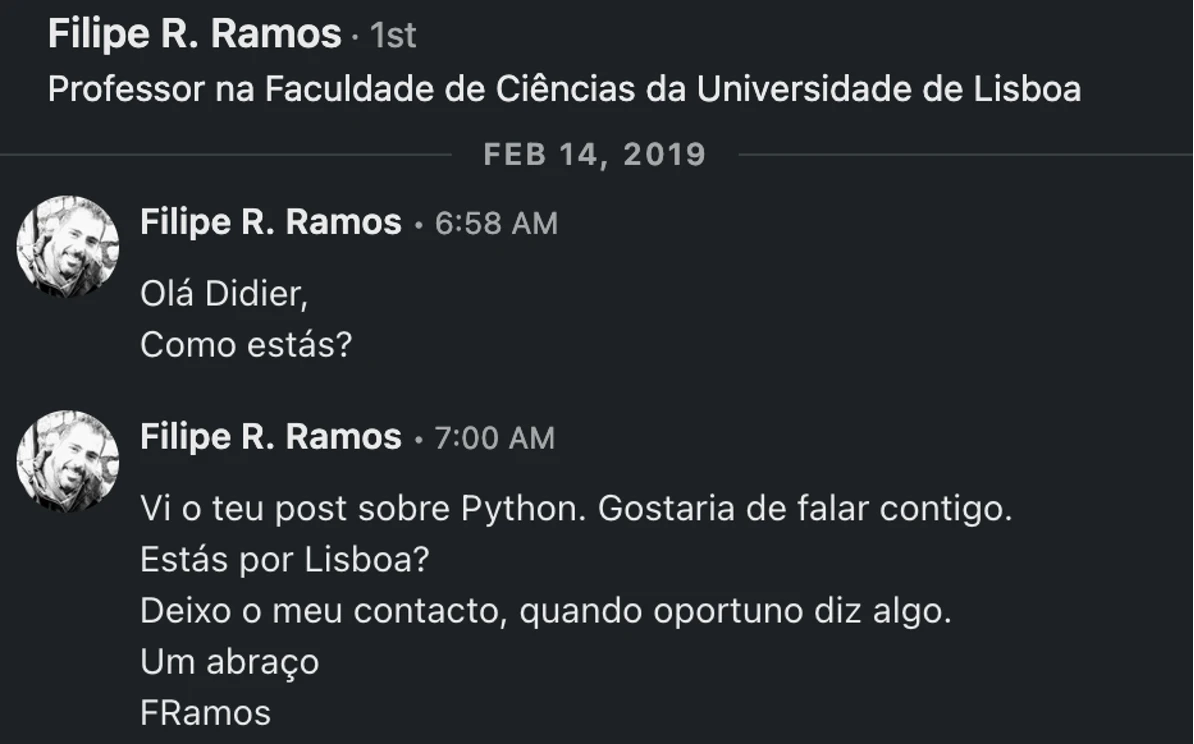Click the 'Um abraço' closing line
The width and height of the screenshot is (1194, 744).
point(229,662)
